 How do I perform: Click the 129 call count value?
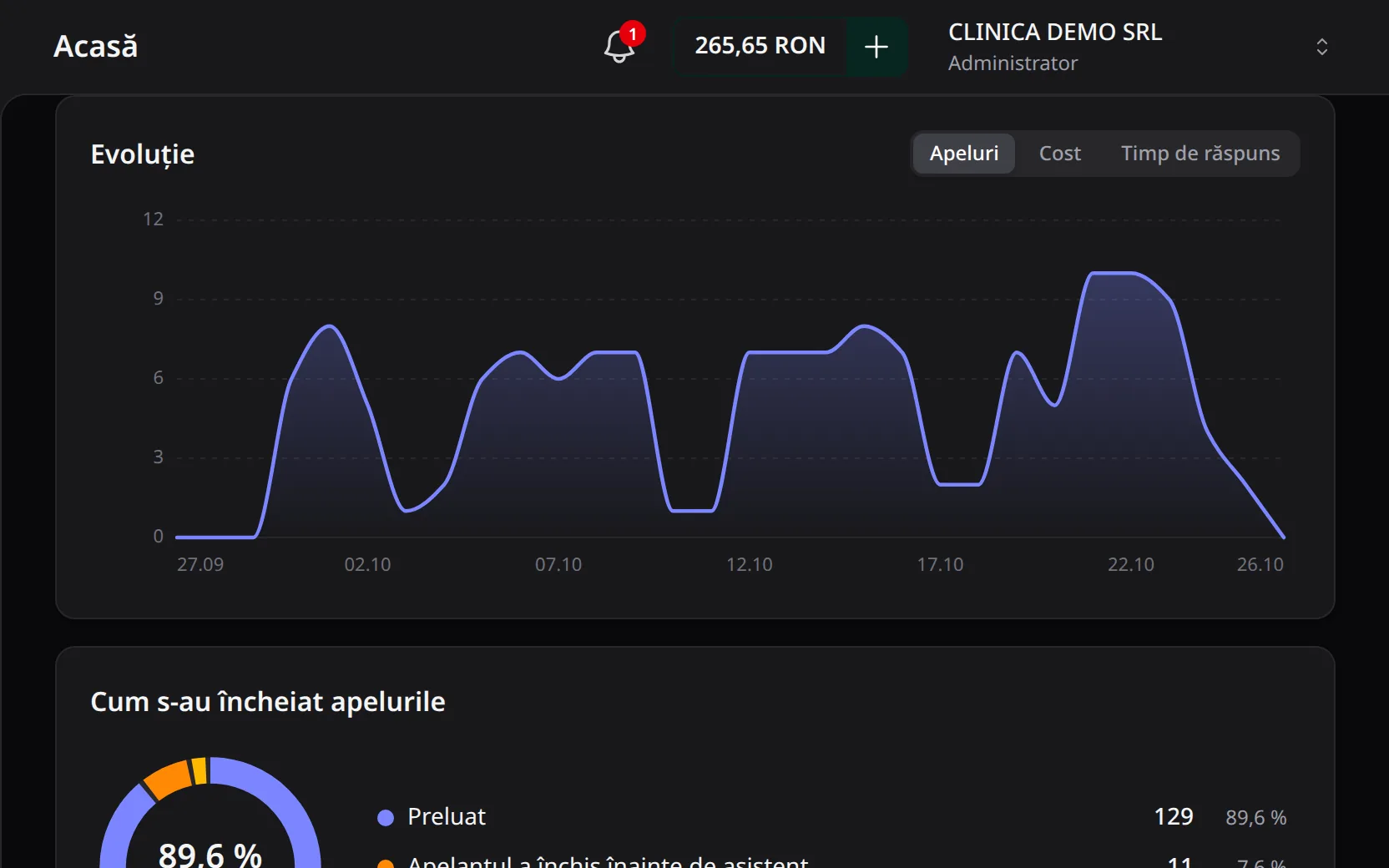click(x=1173, y=817)
